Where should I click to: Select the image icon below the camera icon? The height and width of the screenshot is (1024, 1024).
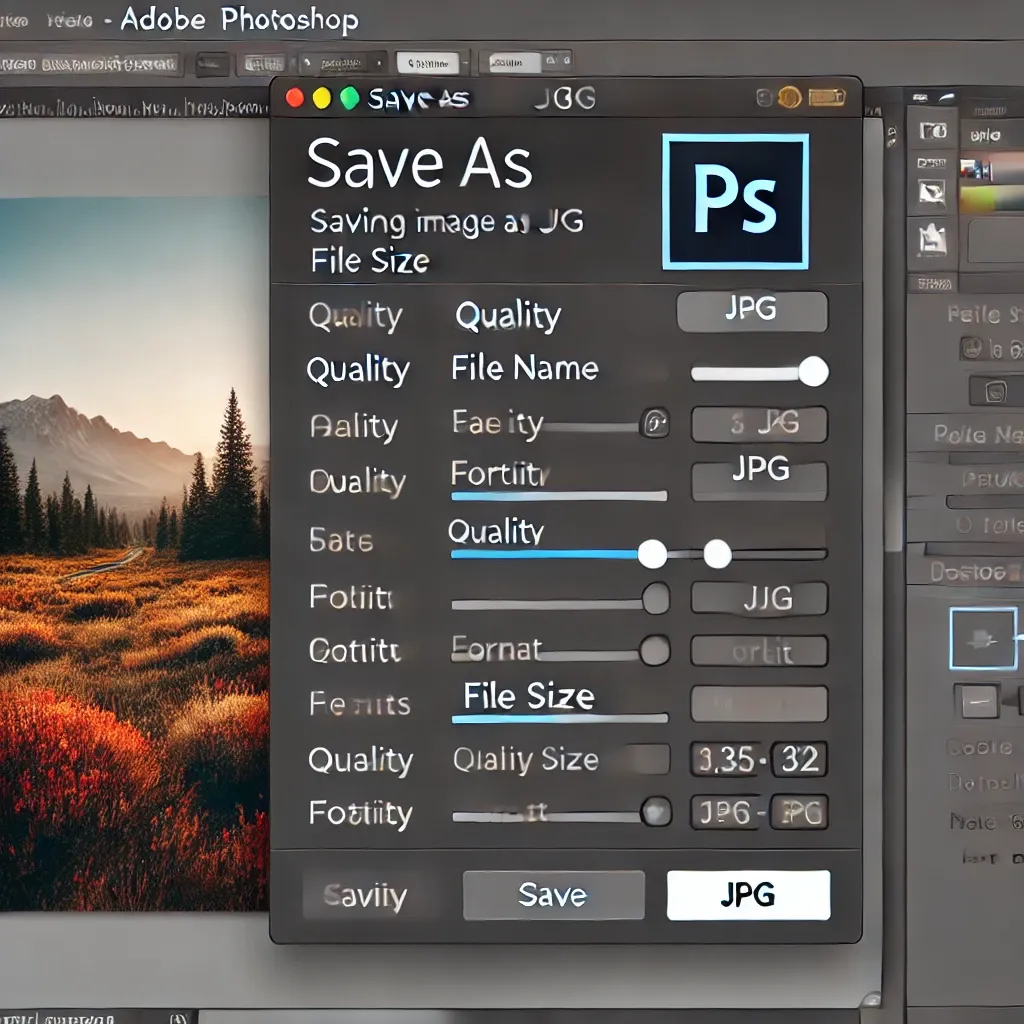tap(932, 192)
